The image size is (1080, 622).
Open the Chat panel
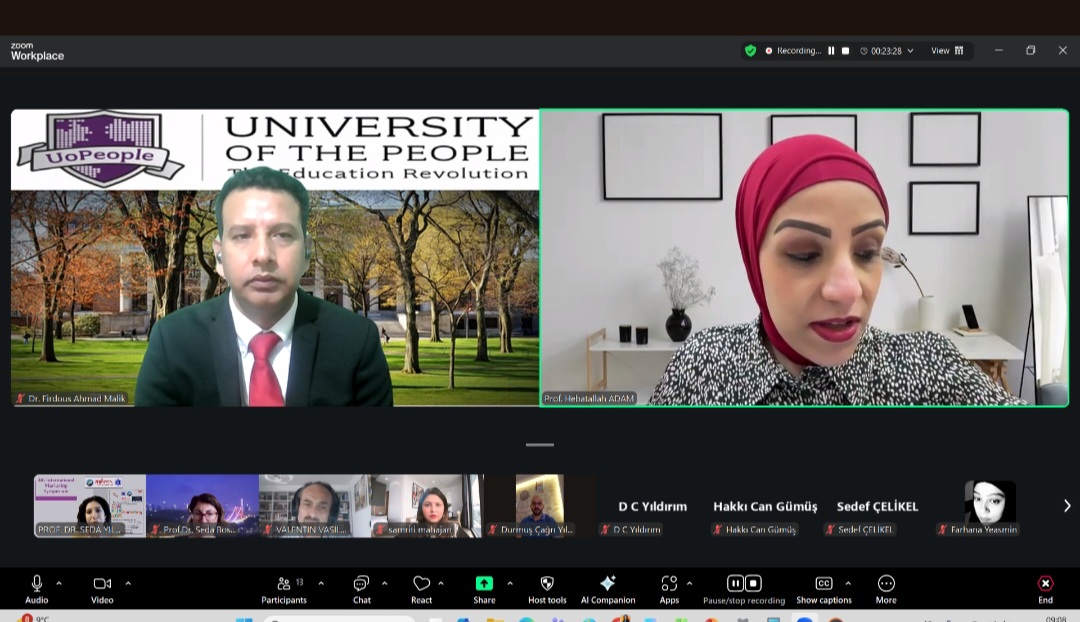click(361, 584)
